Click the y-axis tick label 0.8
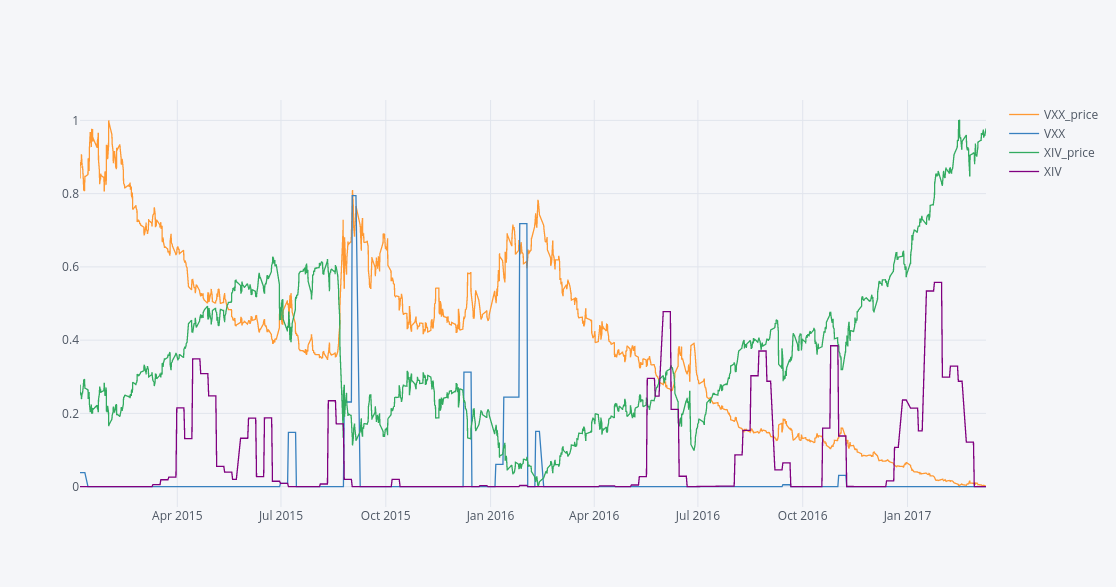Screen dimensions: 1116x587 pos(69,194)
